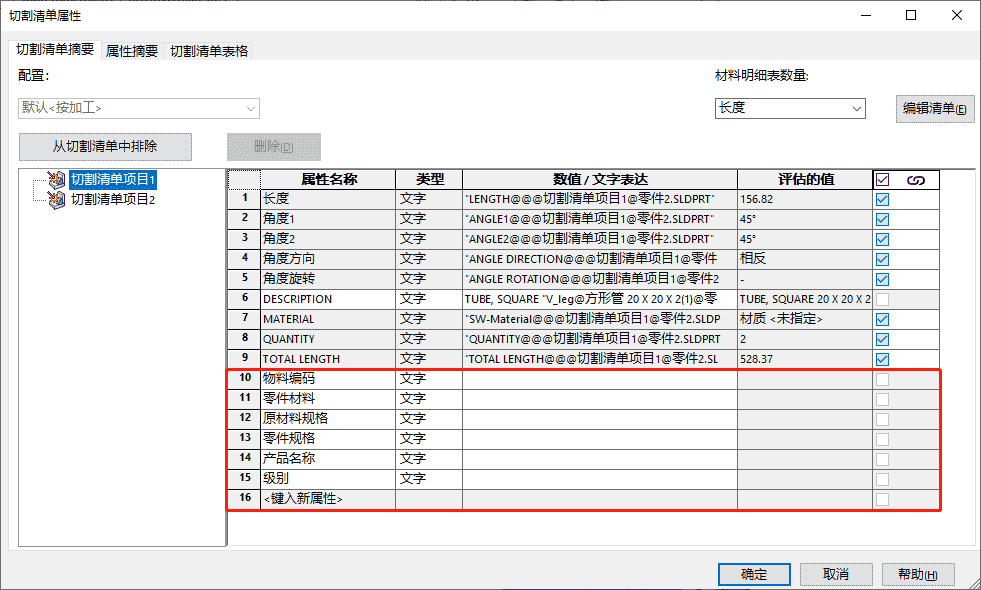This screenshot has height=590, width=981.
Task: Click the icon of 切割清单项目1
Action: pos(57,180)
